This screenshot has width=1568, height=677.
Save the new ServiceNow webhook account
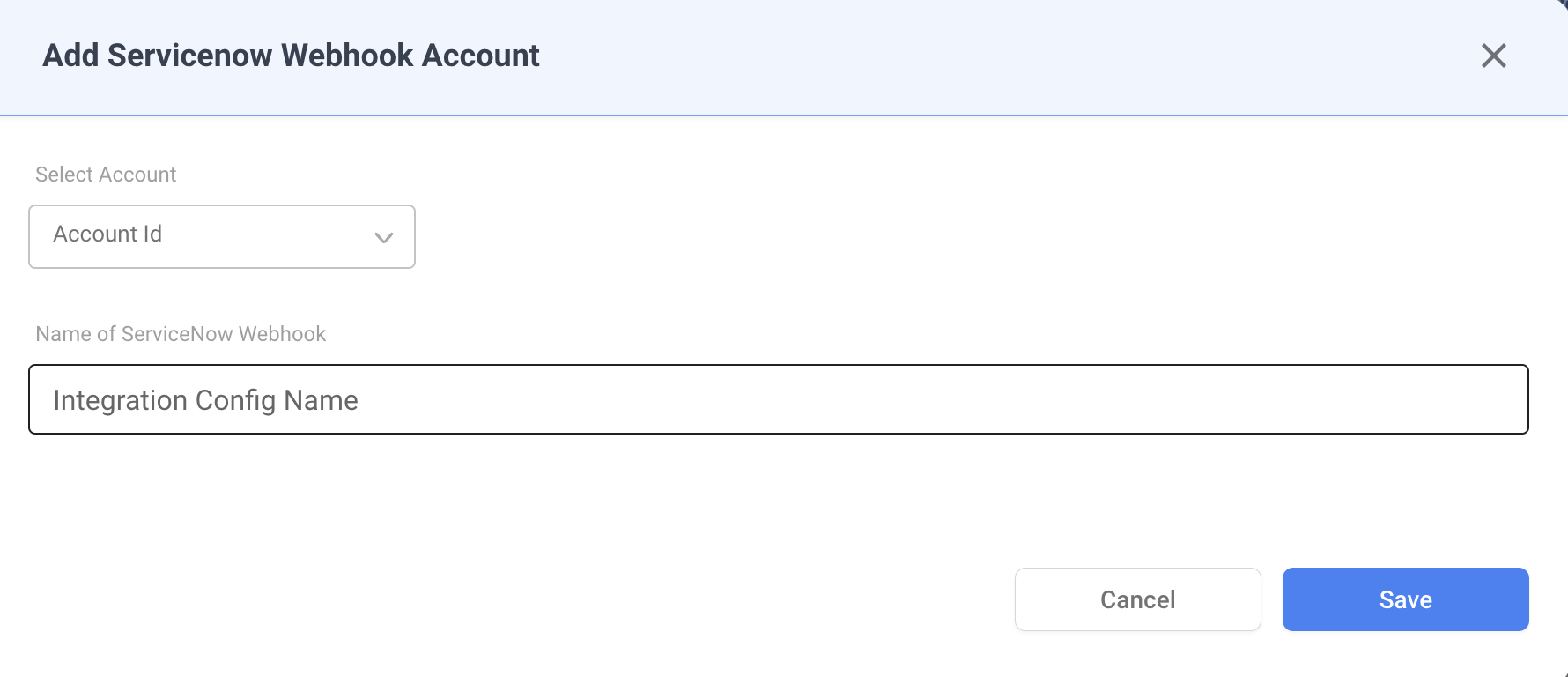(1405, 599)
